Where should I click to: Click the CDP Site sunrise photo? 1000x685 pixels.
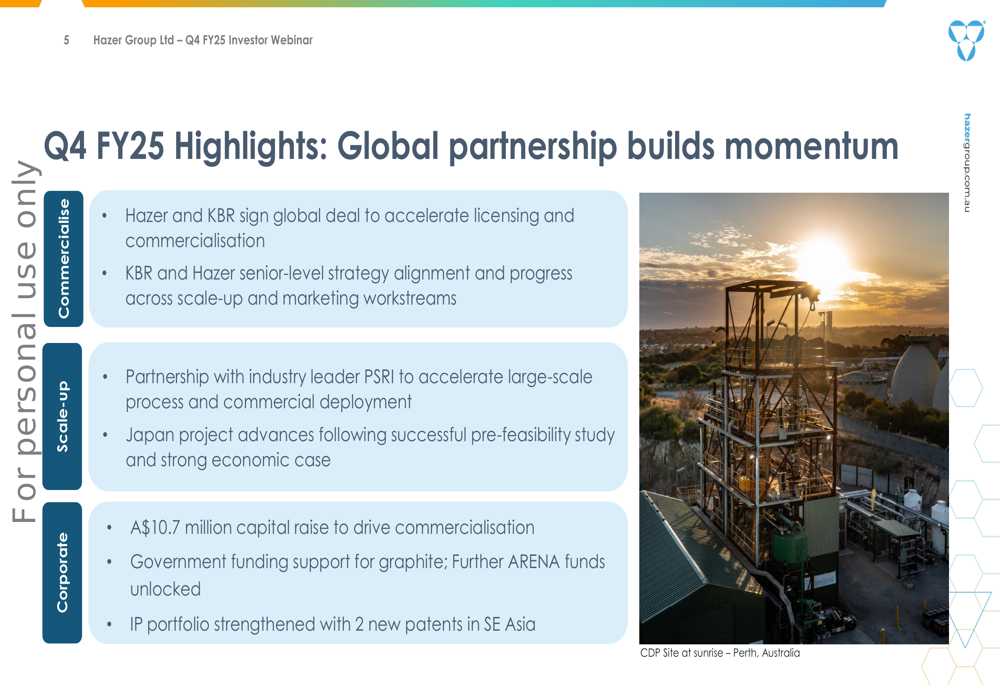tap(793, 418)
